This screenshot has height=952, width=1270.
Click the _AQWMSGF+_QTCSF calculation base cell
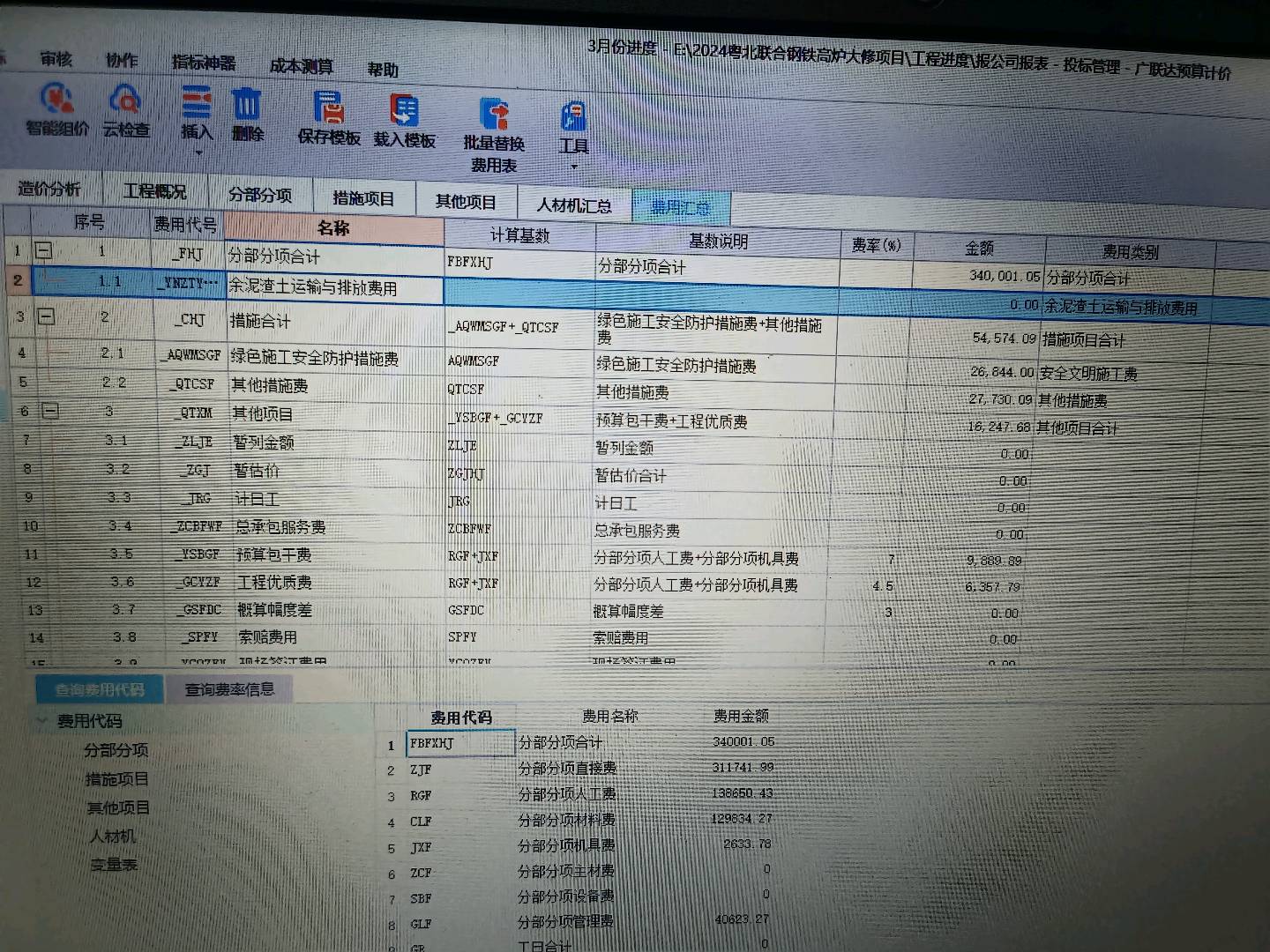(520, 326)
